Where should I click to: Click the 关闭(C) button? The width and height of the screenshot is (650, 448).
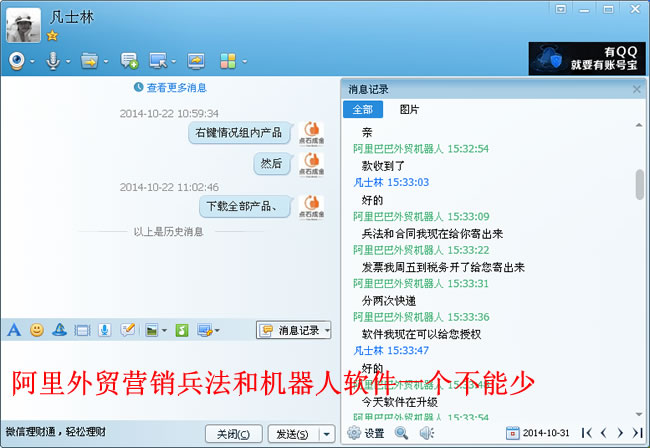click(x=234, y=434)
